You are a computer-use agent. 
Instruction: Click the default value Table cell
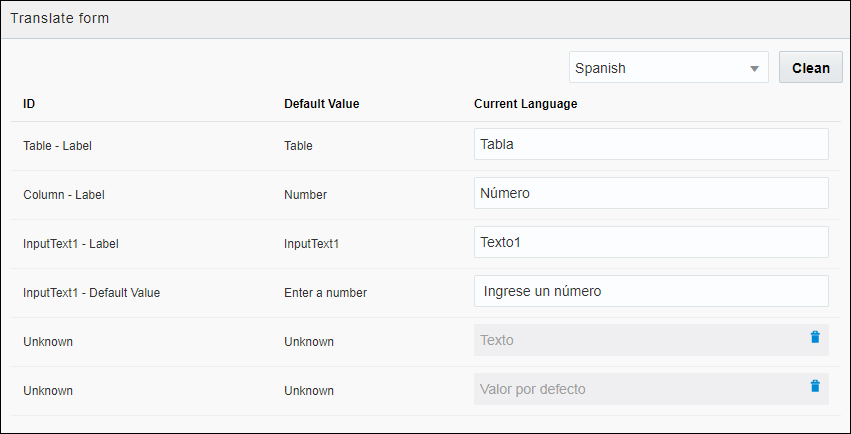coord(299,146)
